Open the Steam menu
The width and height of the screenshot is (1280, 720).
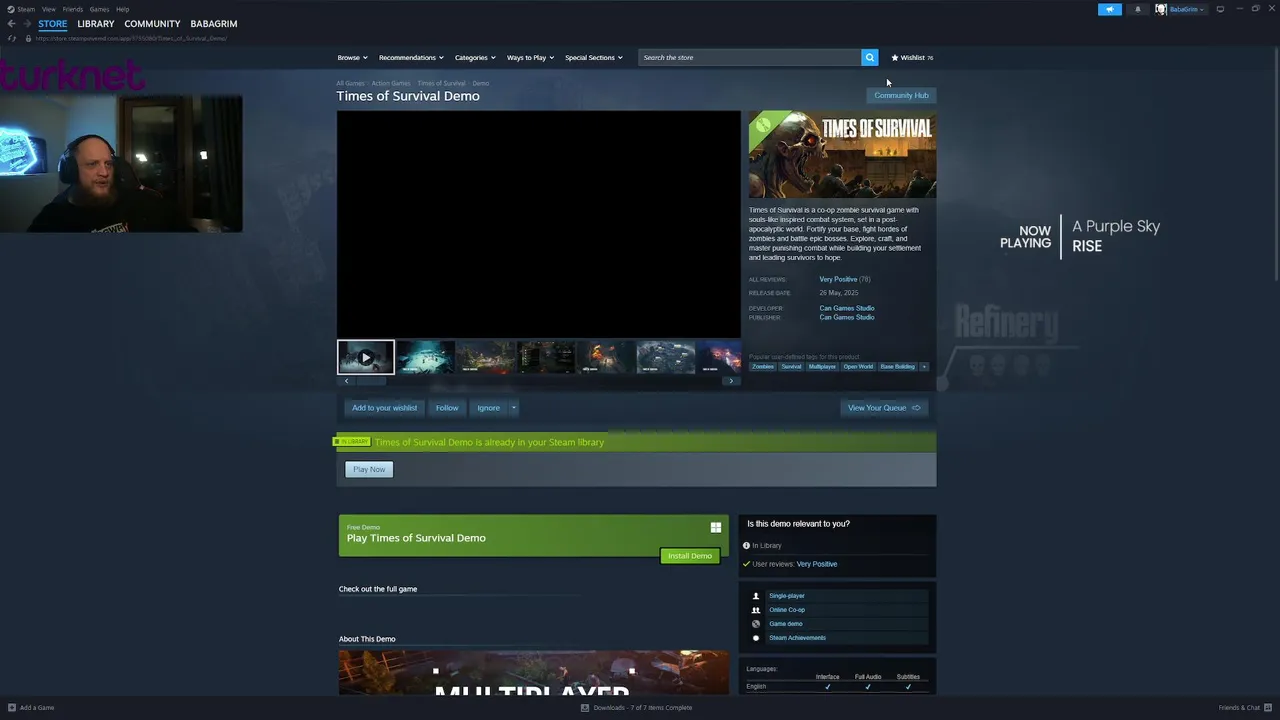(x=26, y=9)
